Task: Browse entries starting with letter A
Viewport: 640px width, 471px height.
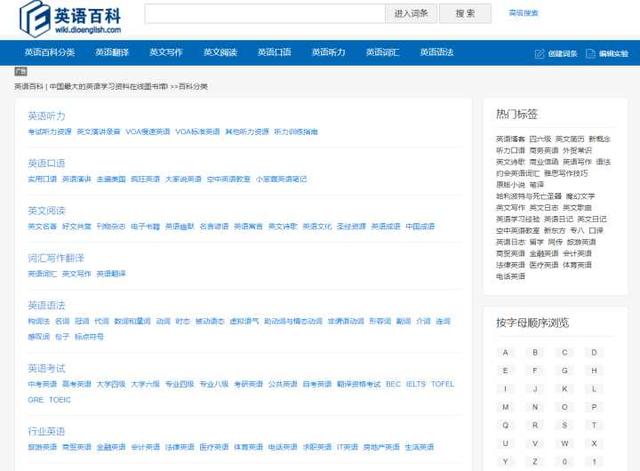Action: click(x=505, y=353)
